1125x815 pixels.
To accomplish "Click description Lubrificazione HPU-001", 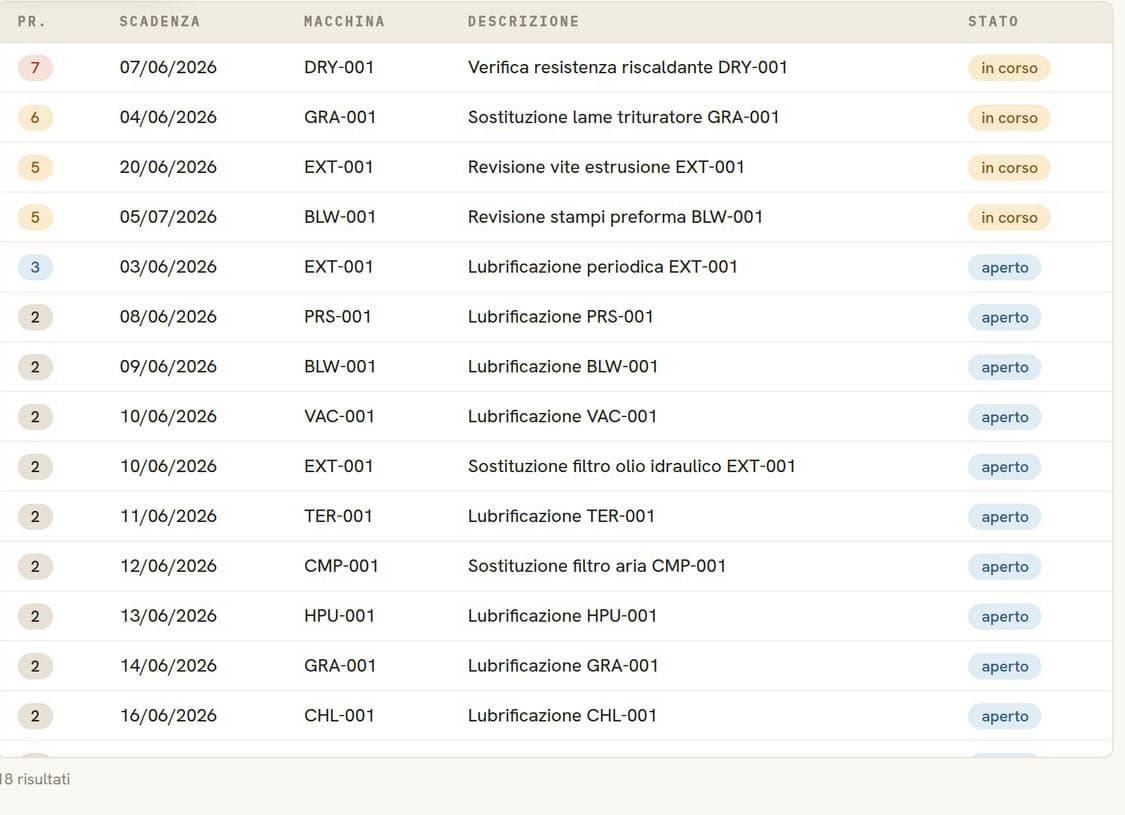I will (x=562, y=616).
